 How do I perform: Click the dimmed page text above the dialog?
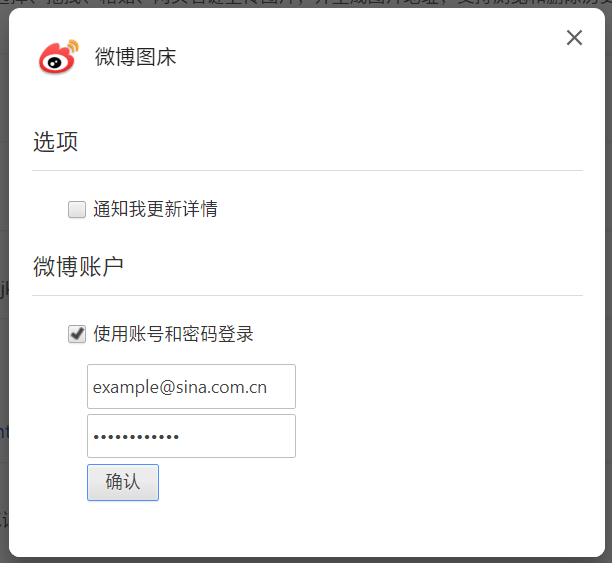click(306, 3)
